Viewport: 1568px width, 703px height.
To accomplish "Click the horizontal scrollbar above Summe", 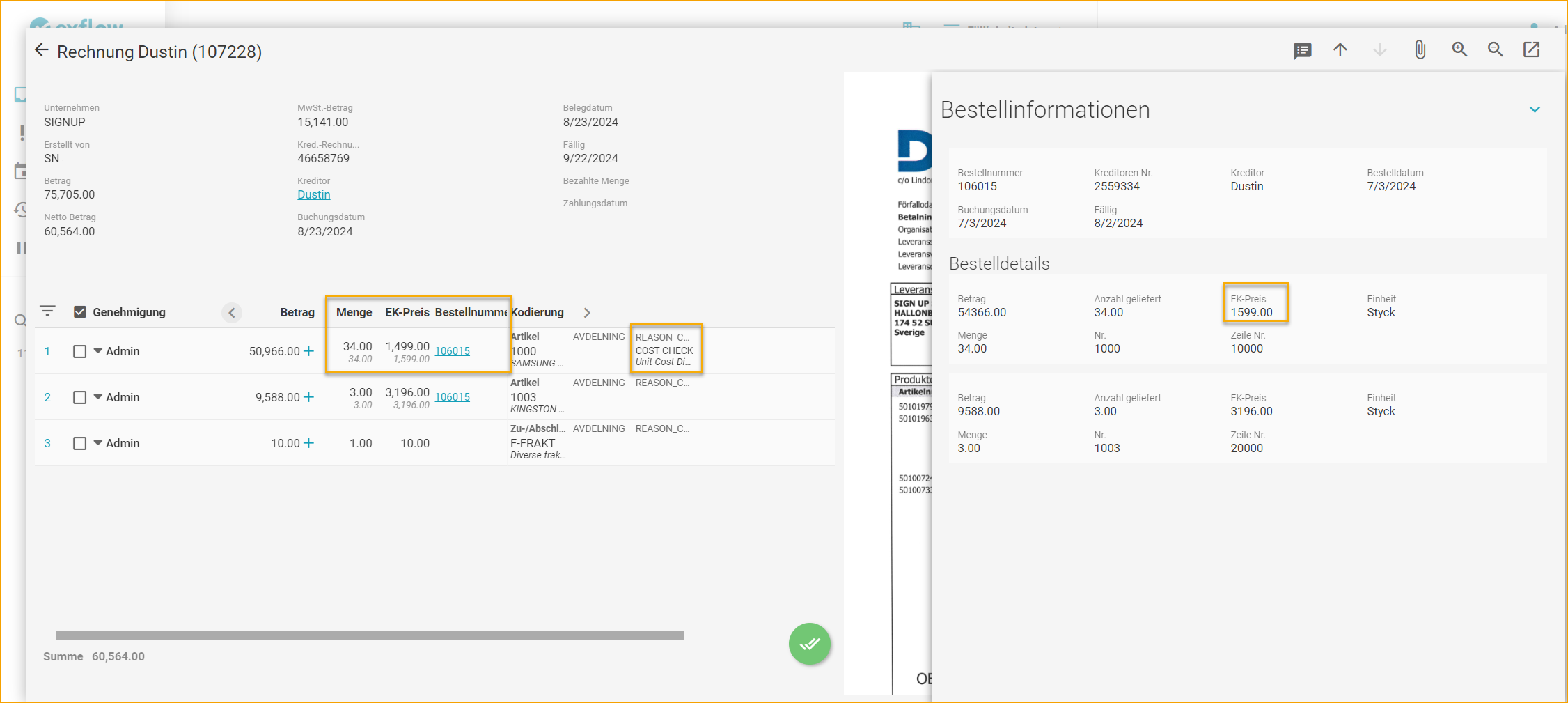I will [x=369, y=635].
